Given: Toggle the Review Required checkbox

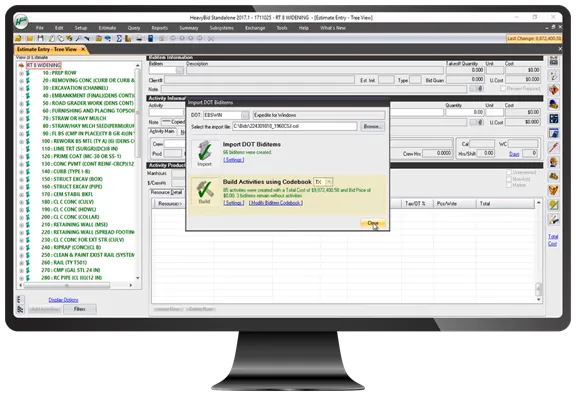Looking at the screenshot, I should pyautogui.click(x=503, y=89).
